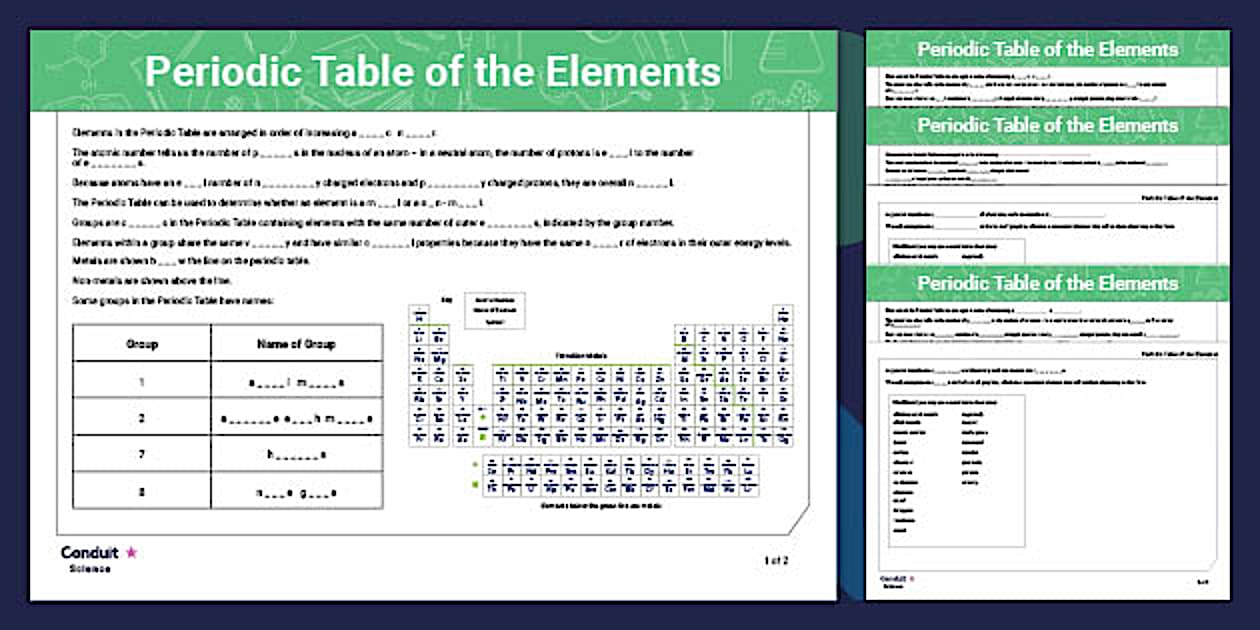Click the Group 2 name blank in the table

[296, 418]
